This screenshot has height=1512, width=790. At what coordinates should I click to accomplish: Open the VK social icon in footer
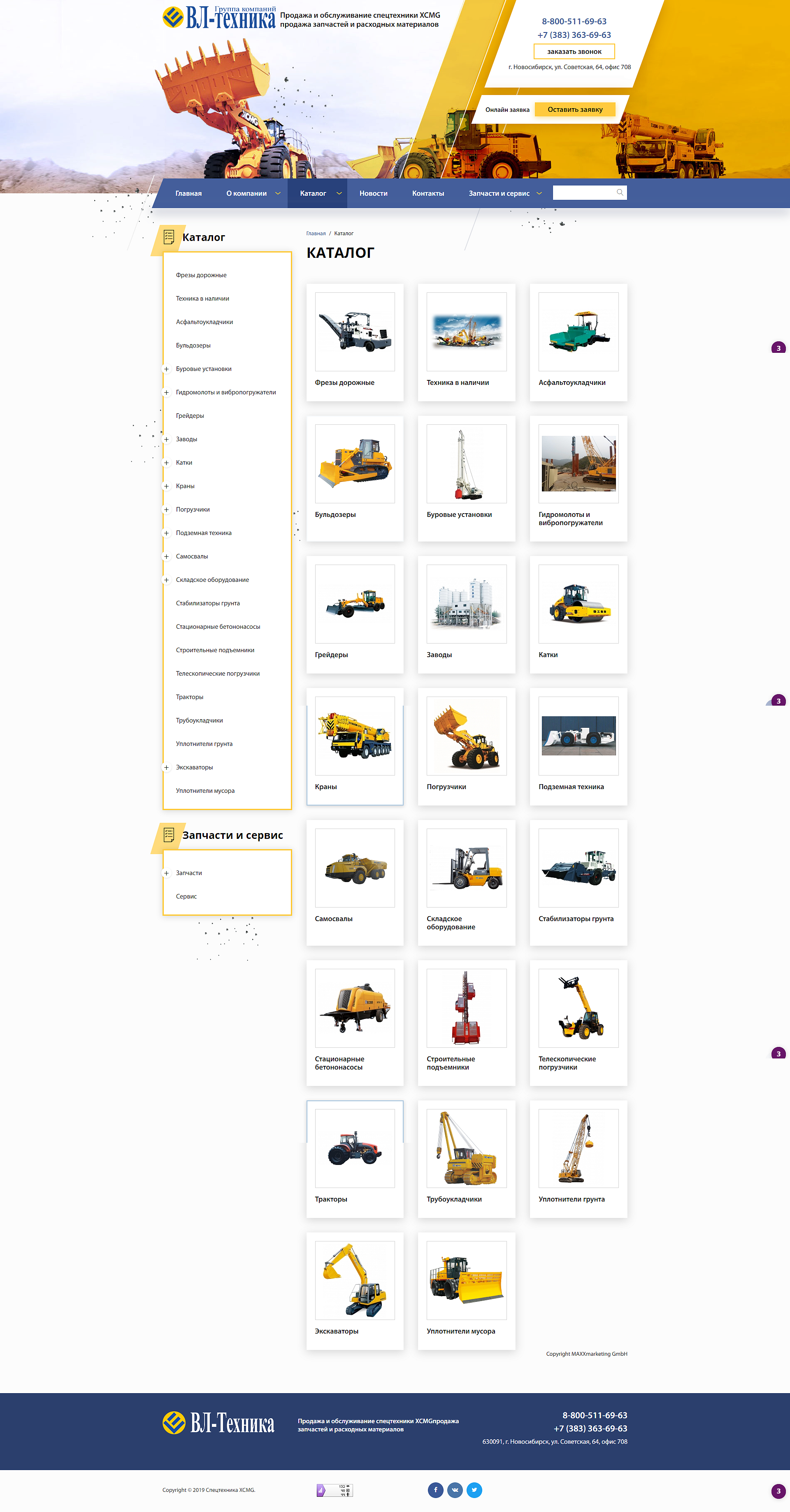455,1490
